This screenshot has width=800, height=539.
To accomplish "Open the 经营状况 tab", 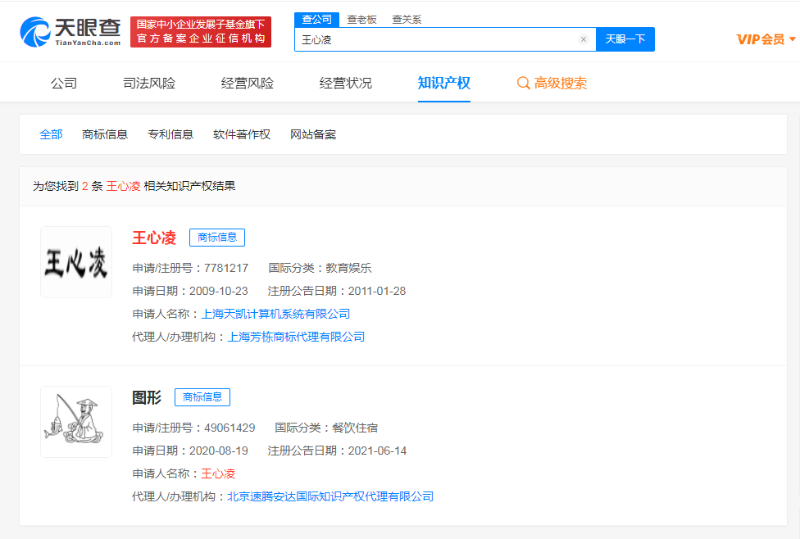I will coord(345,83).
